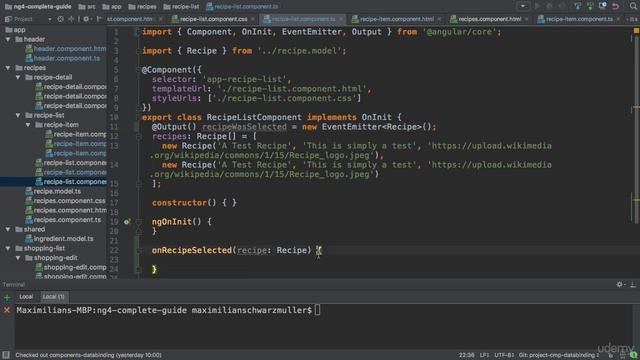This screenshot has height=360, width=640.
Task: Open ingredient.model.ts file
Action: click(x=59, y=239)
